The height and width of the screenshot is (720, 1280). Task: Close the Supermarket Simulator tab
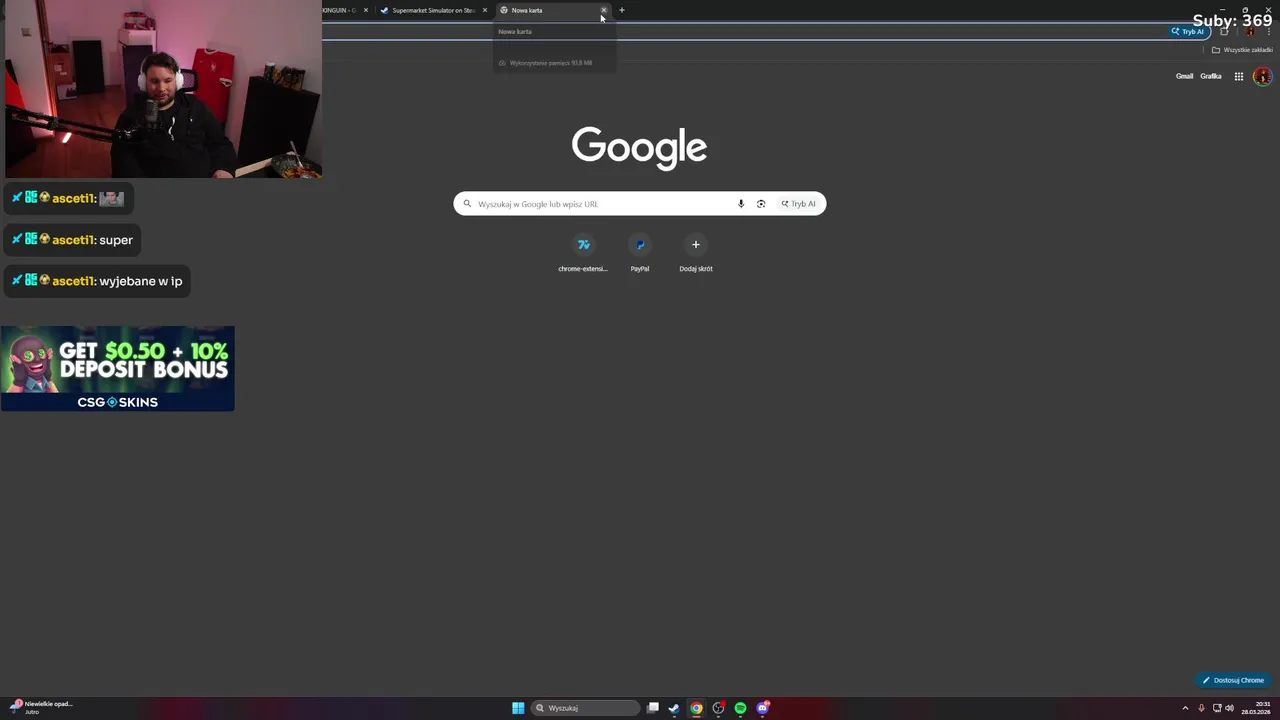[485, 10]
